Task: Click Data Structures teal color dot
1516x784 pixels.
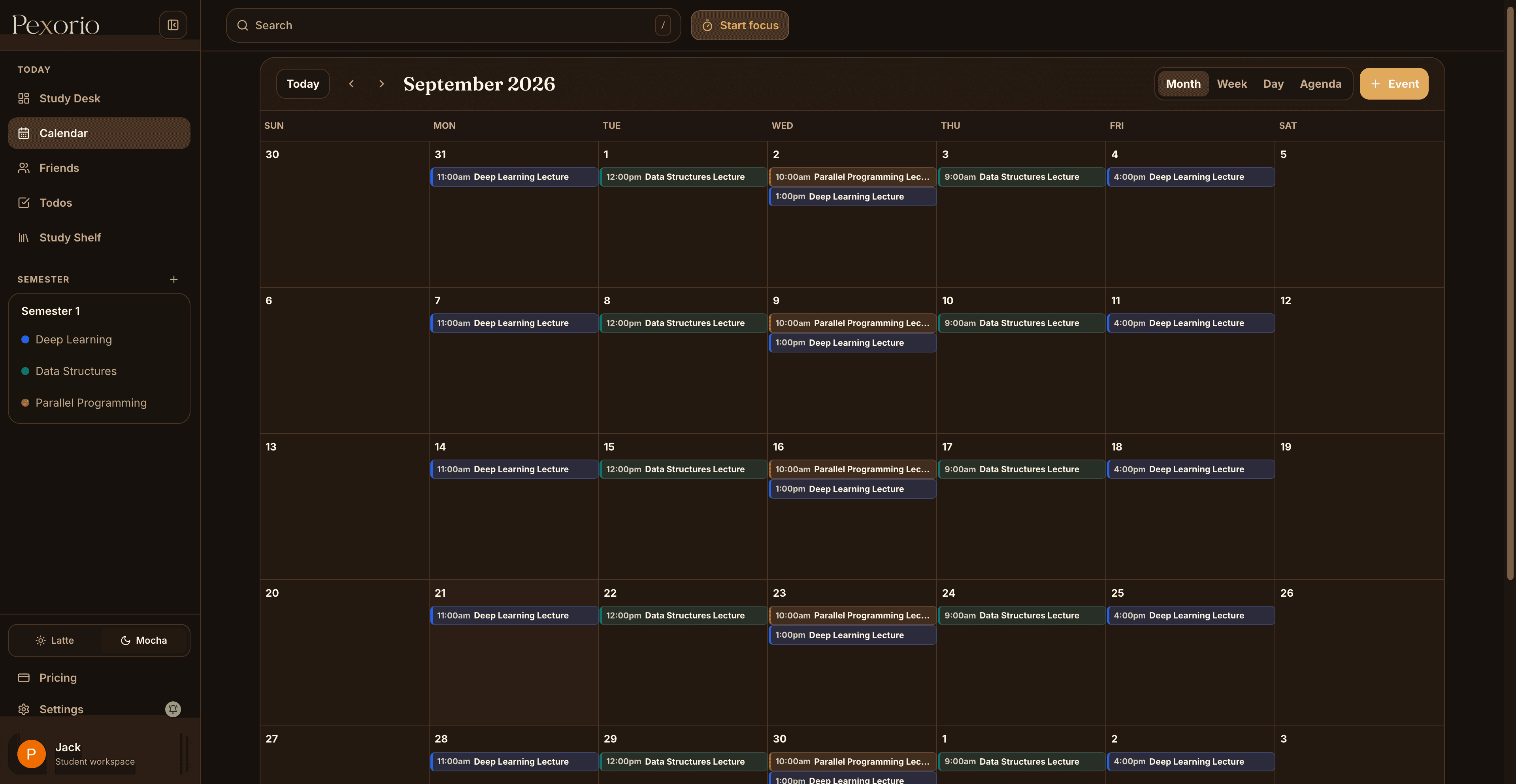Action: coord(25,371)
